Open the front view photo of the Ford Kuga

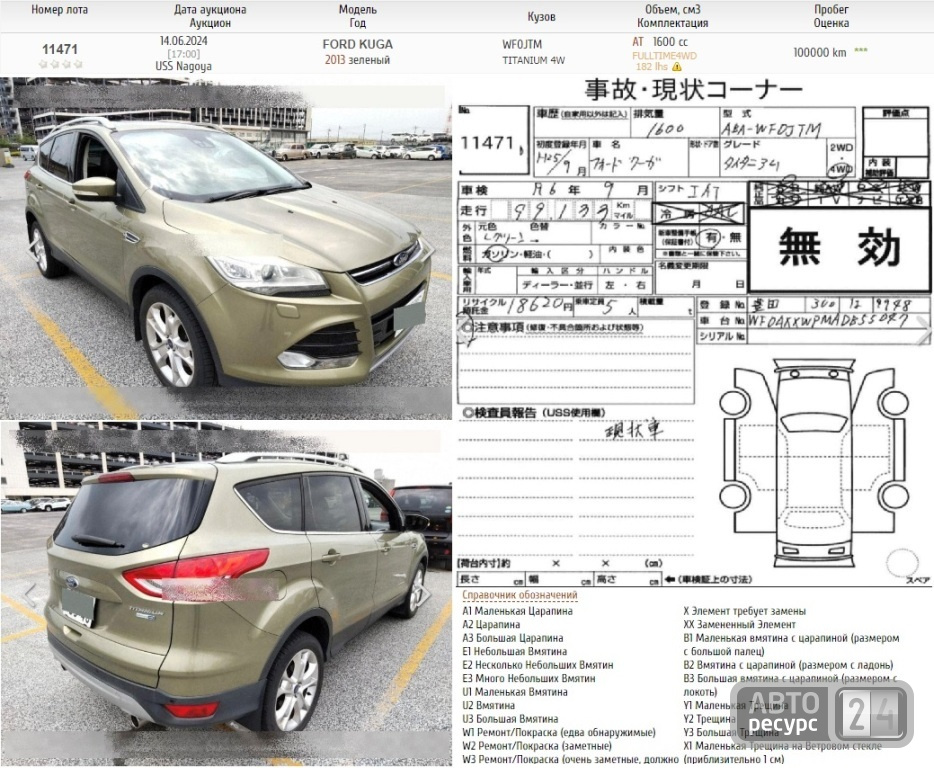(226, 247)
